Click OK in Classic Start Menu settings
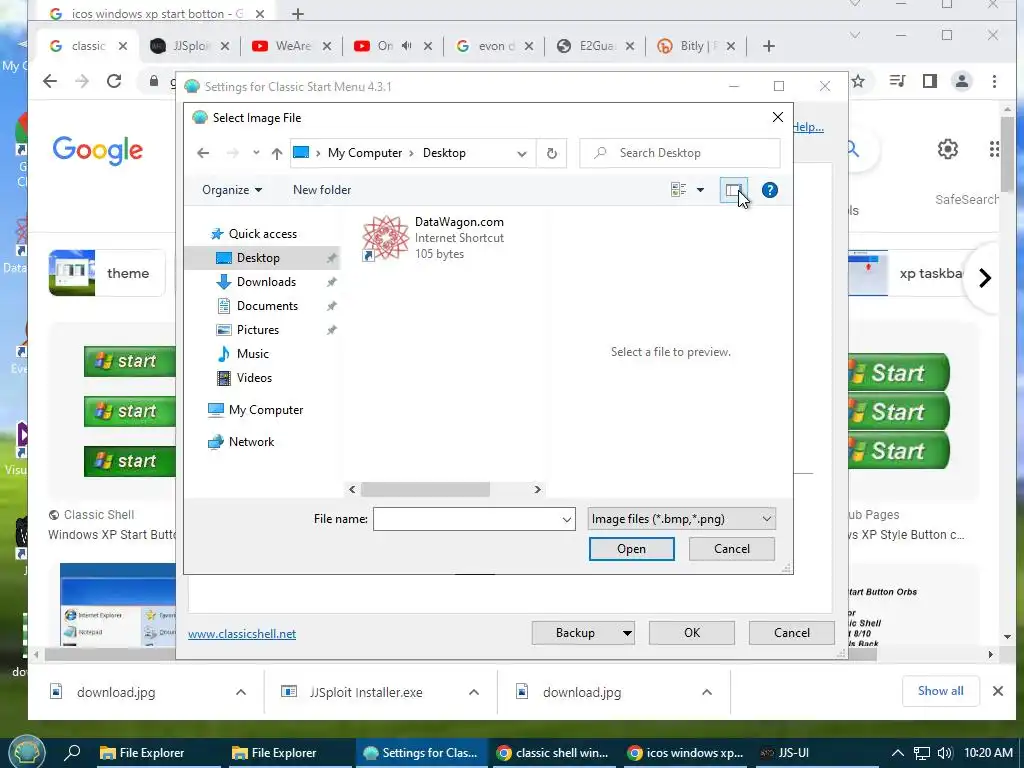This screenshot has height=768, width=1024. point(692,633)
